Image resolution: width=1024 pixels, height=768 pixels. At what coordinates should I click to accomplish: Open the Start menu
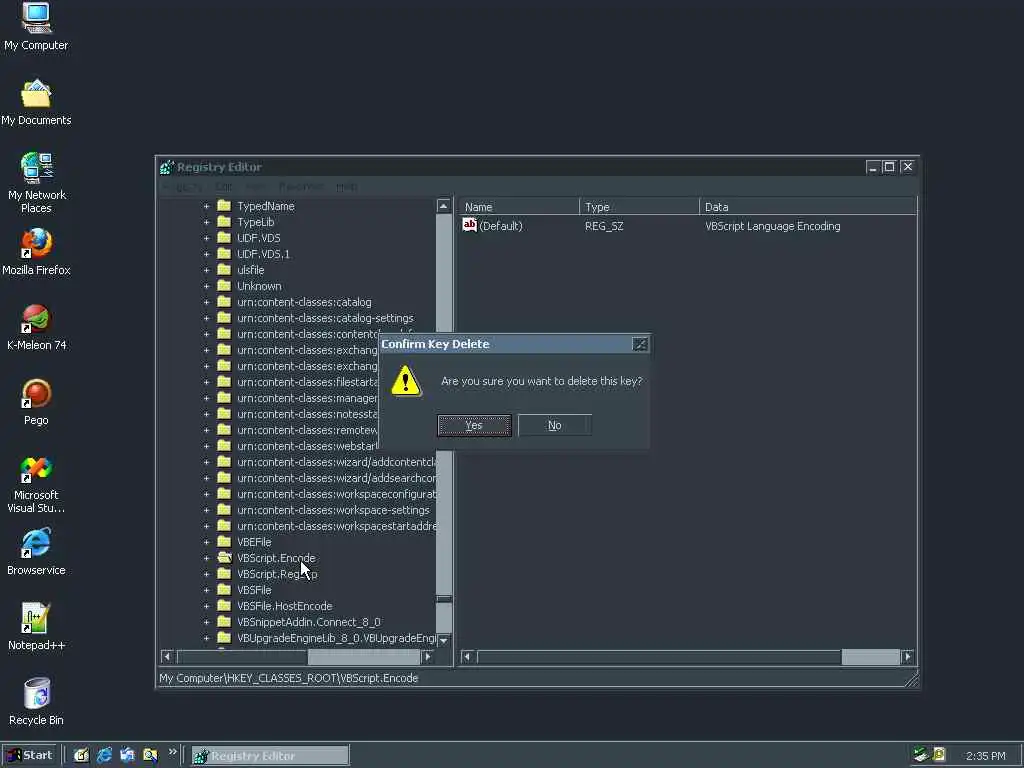[30, 756]
